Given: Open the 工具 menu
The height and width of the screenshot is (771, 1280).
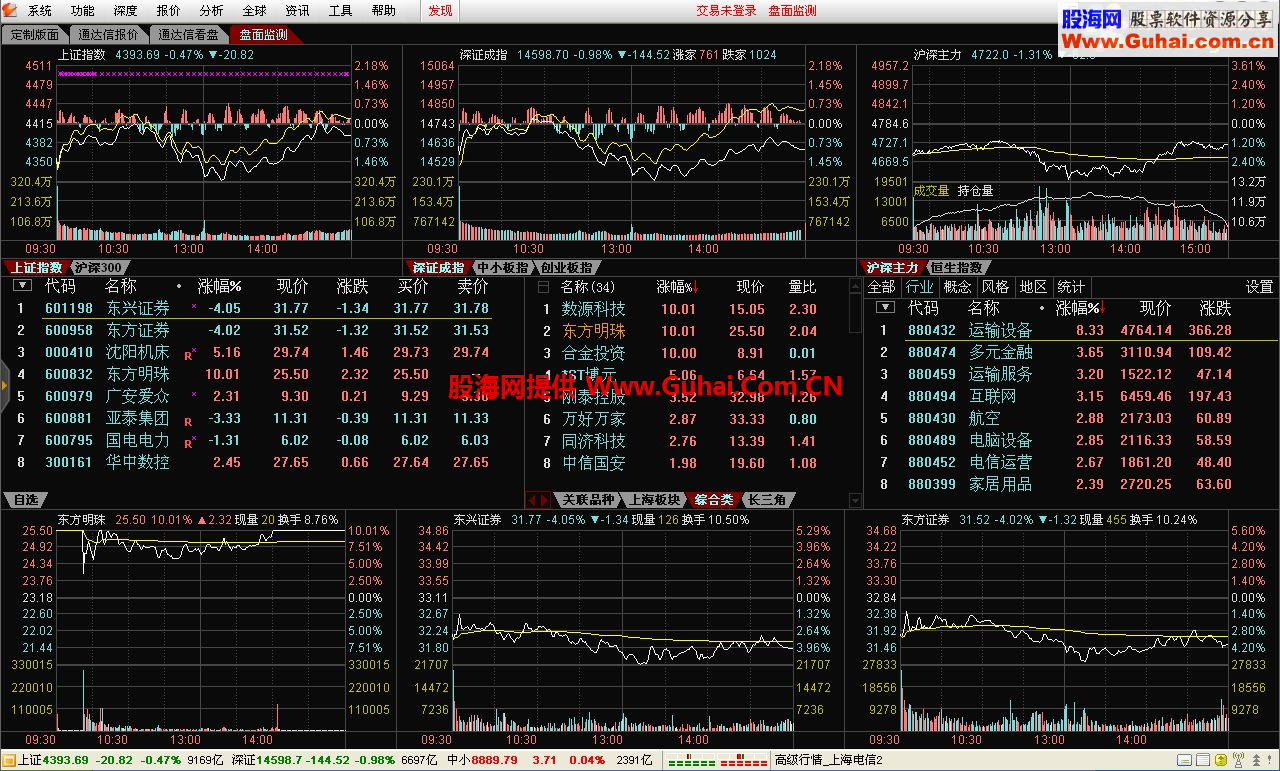Looking at the screenshot, I should 340,11.
